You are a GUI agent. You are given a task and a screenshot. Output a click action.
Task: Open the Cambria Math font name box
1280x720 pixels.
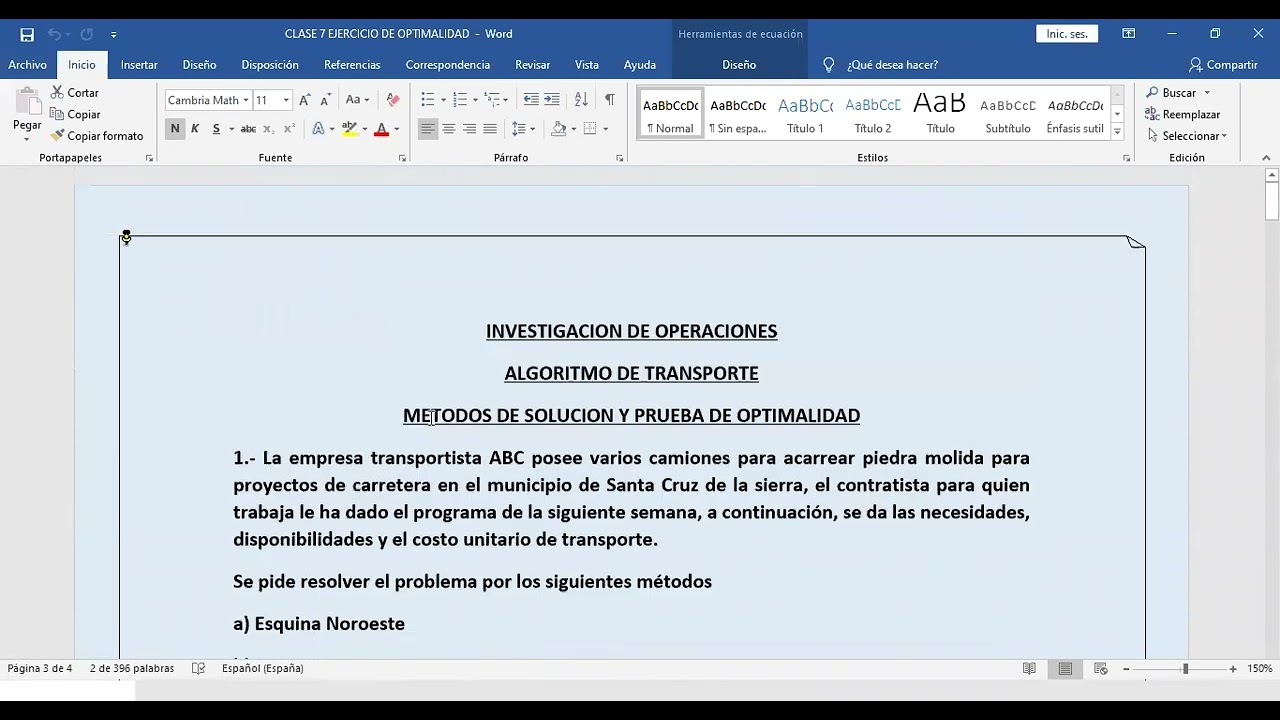point(208,100)
